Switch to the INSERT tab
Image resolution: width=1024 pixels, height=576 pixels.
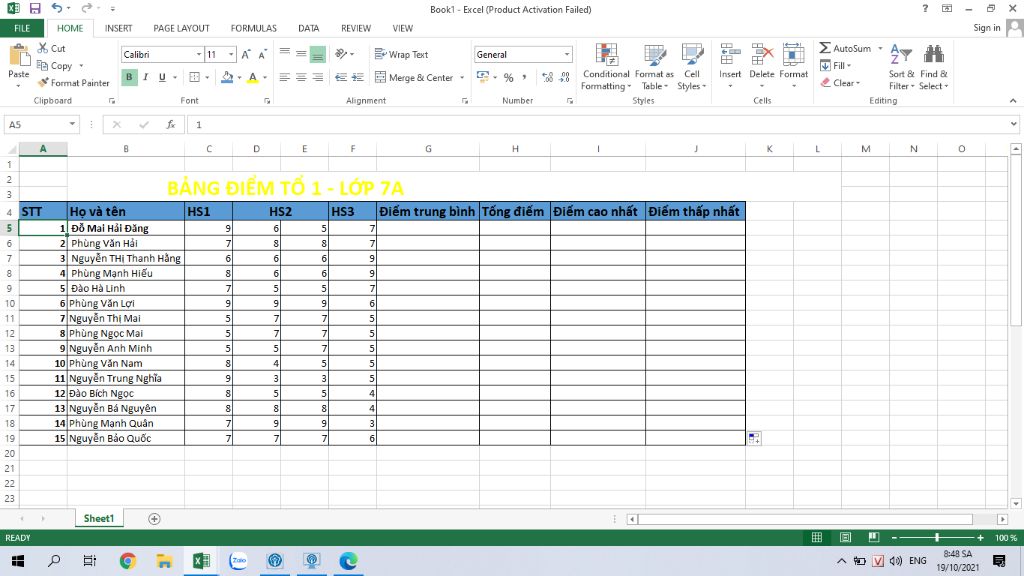(x=118, y=28)
